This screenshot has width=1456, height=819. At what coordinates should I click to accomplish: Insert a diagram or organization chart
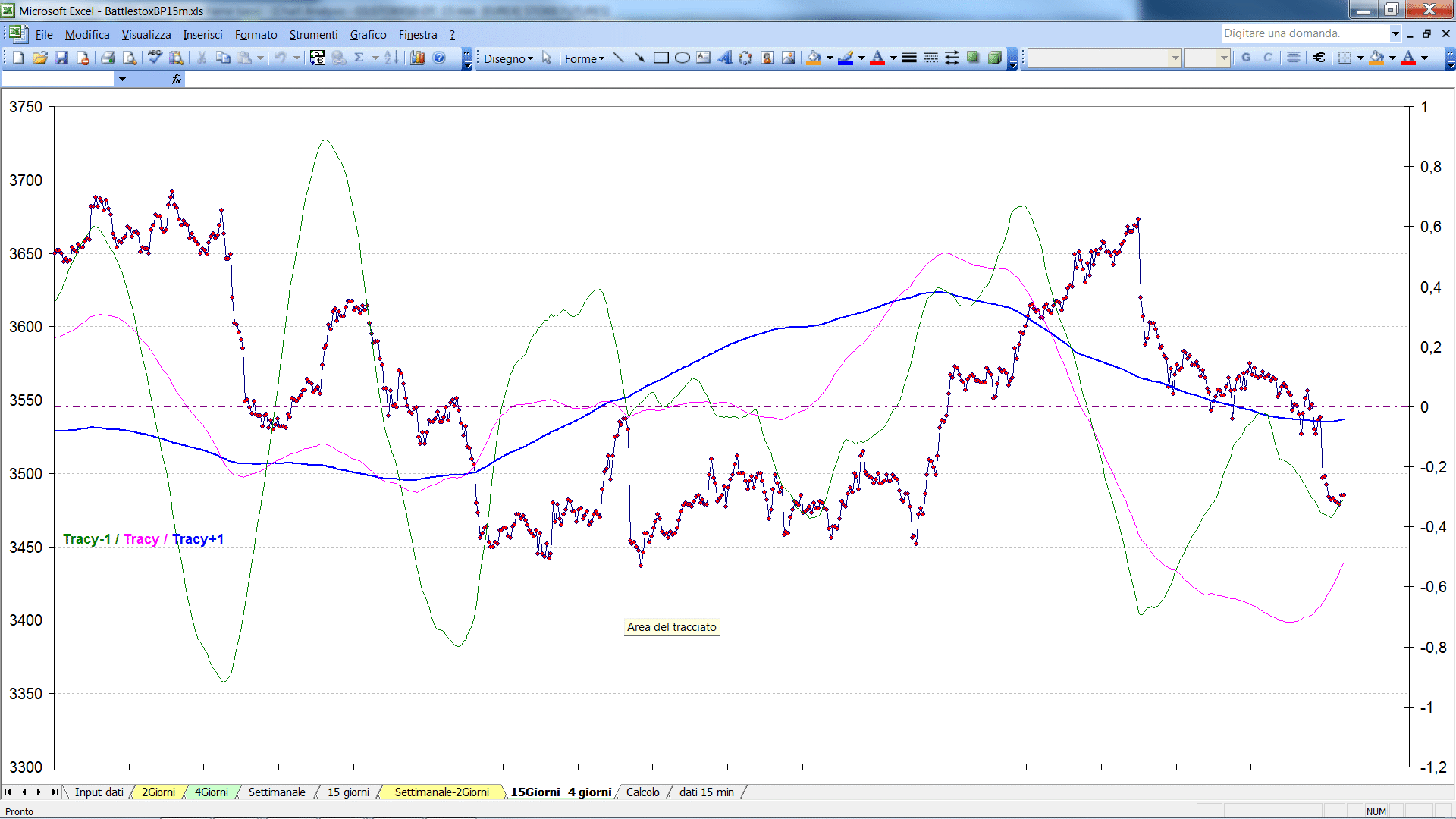[x=745, y=58]
